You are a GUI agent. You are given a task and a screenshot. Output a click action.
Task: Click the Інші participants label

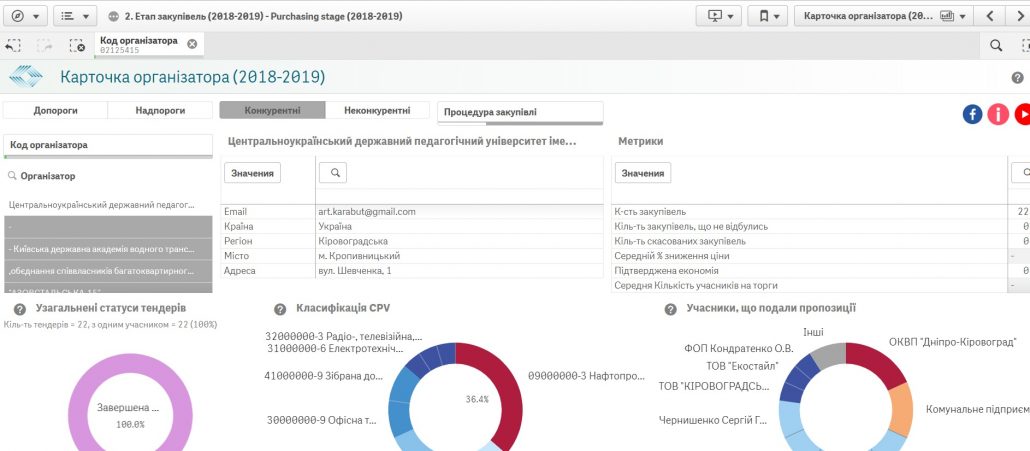point(813,332)
